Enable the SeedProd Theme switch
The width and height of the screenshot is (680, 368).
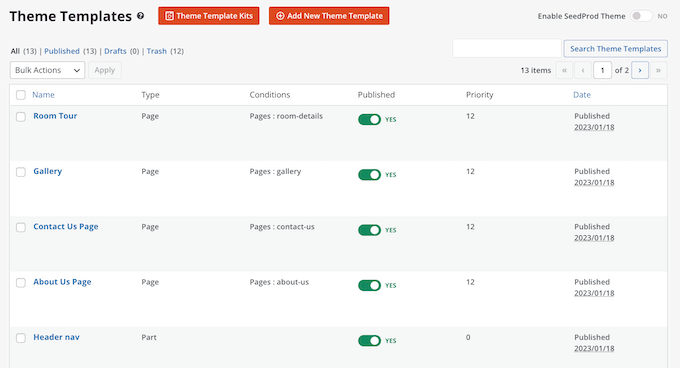(641, 16)
